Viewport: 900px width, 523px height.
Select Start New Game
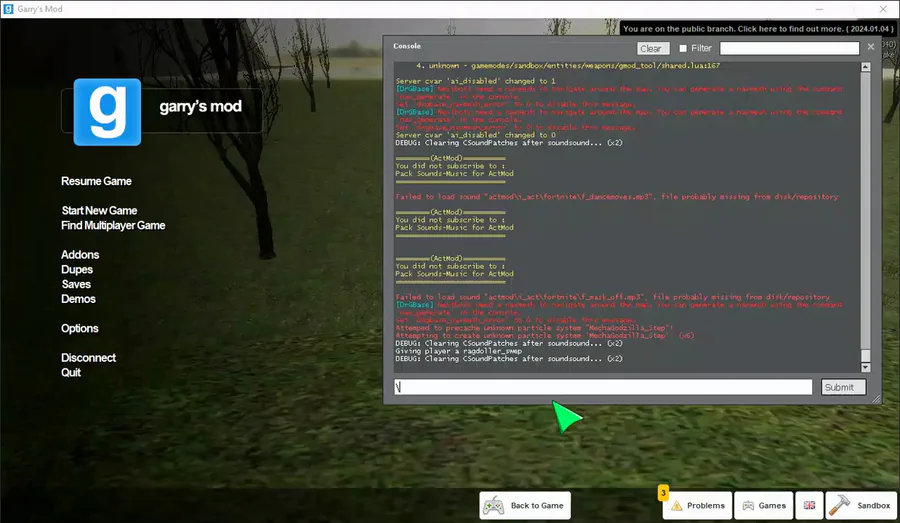(99, 211)
